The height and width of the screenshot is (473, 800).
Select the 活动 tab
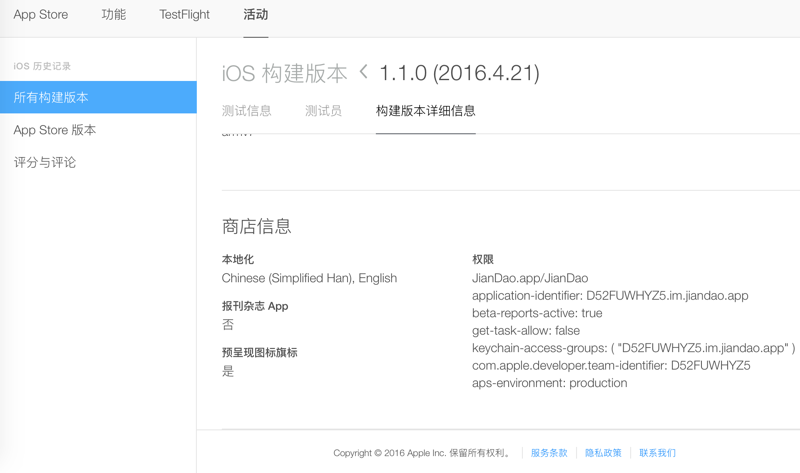(256, 15)
